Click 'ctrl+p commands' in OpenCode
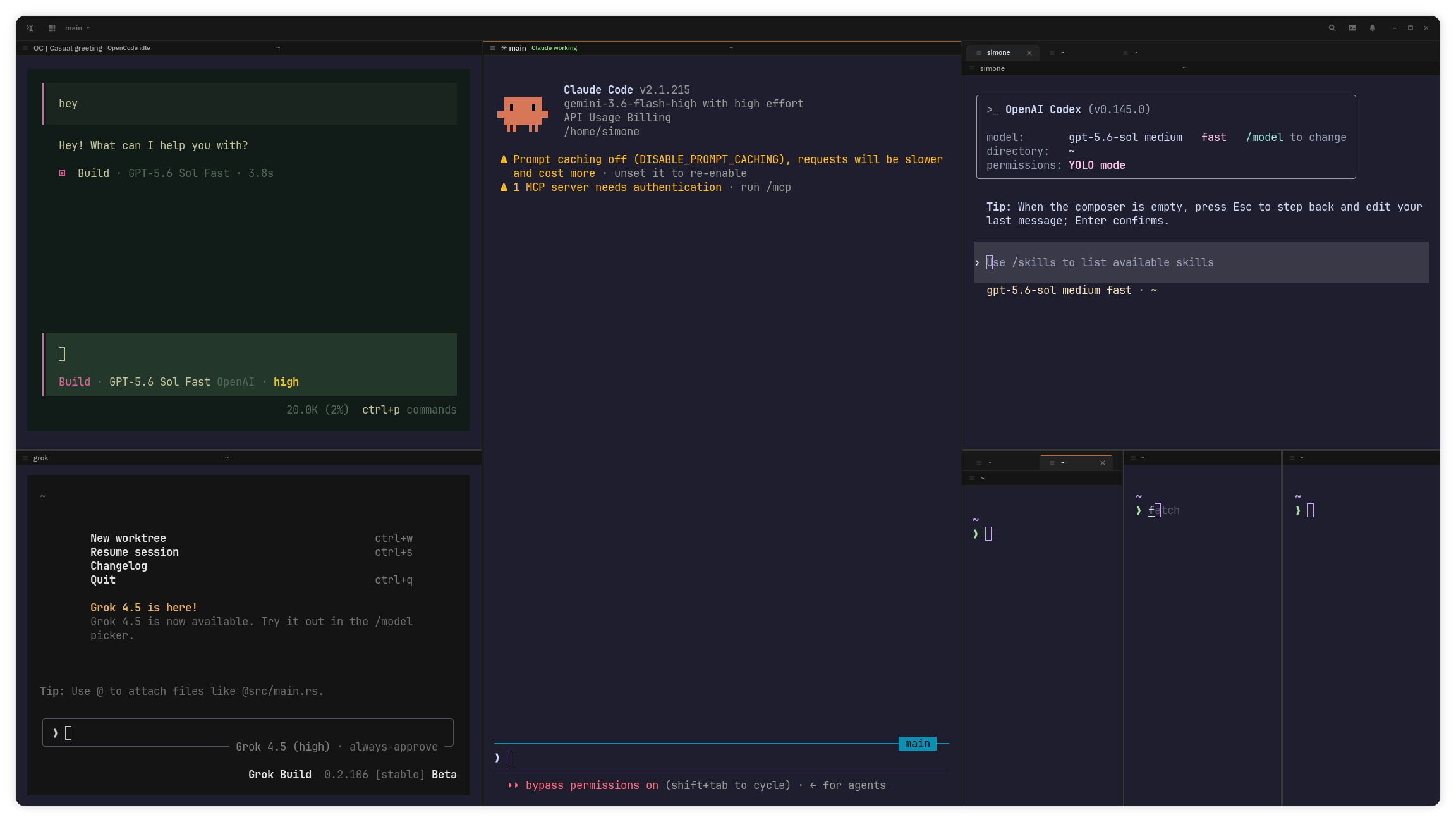 (x=409, y=410)
